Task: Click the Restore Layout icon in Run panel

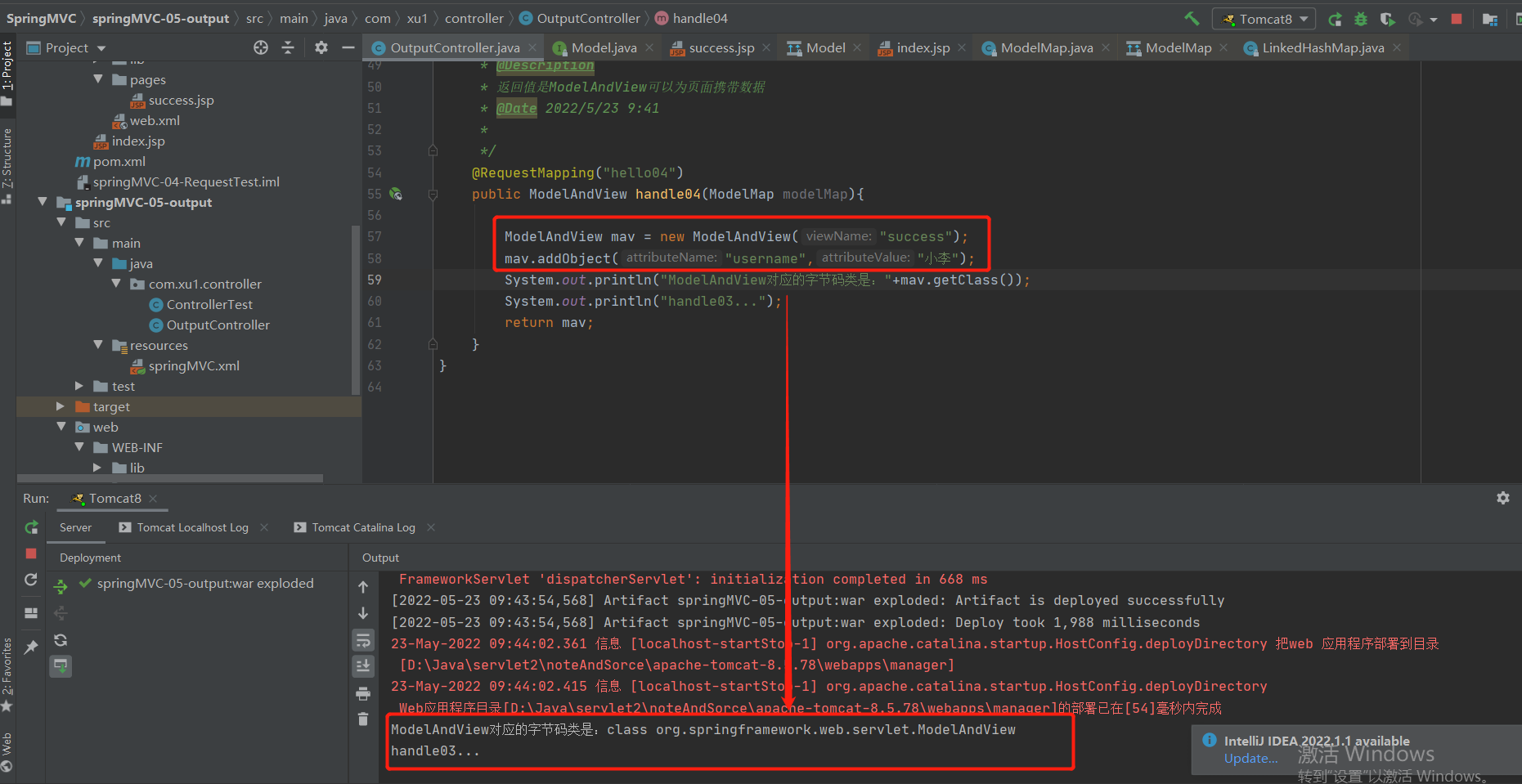Action: click(31, 613)
